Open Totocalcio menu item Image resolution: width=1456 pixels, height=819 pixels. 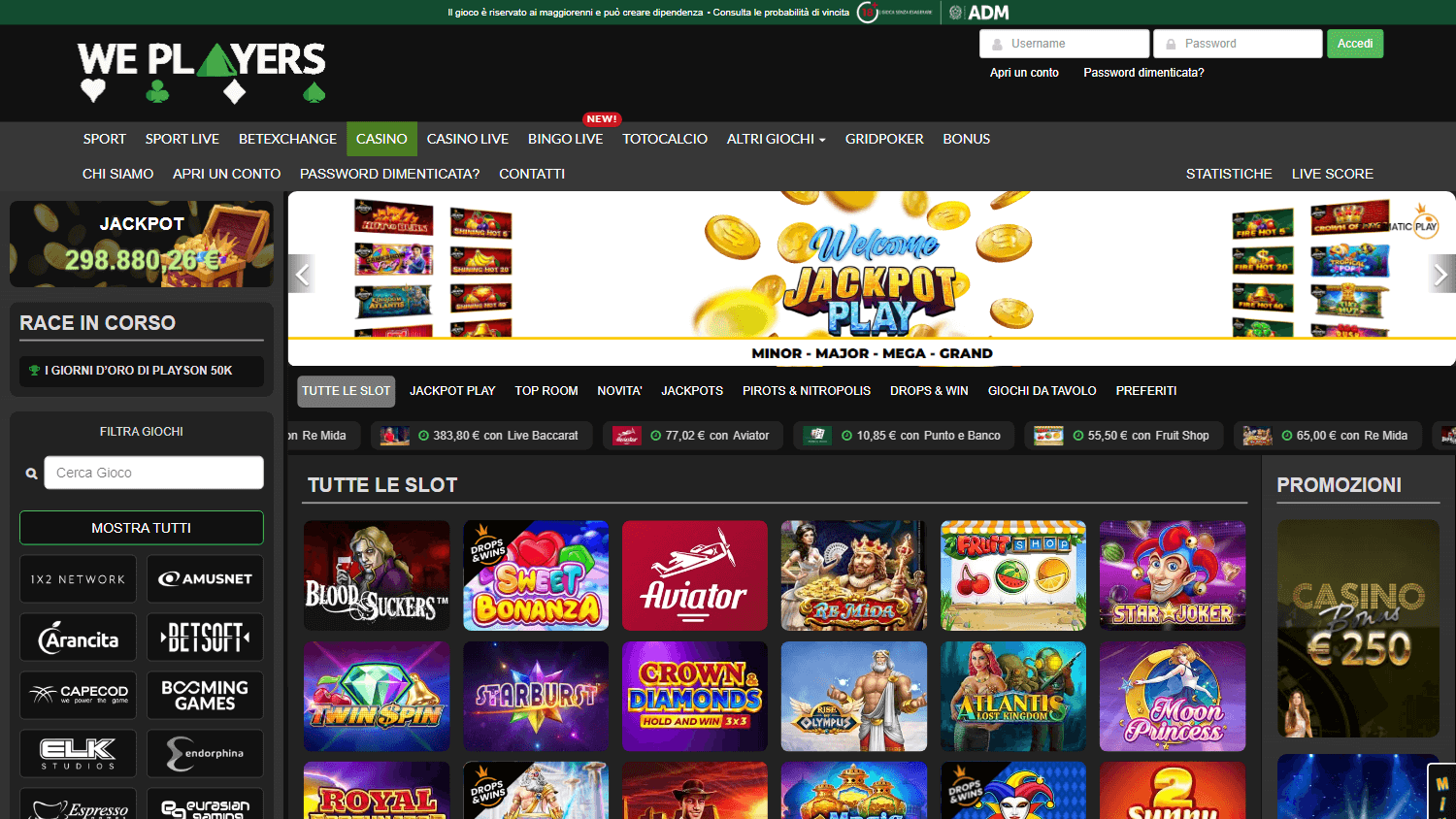(x=665, y=139)
